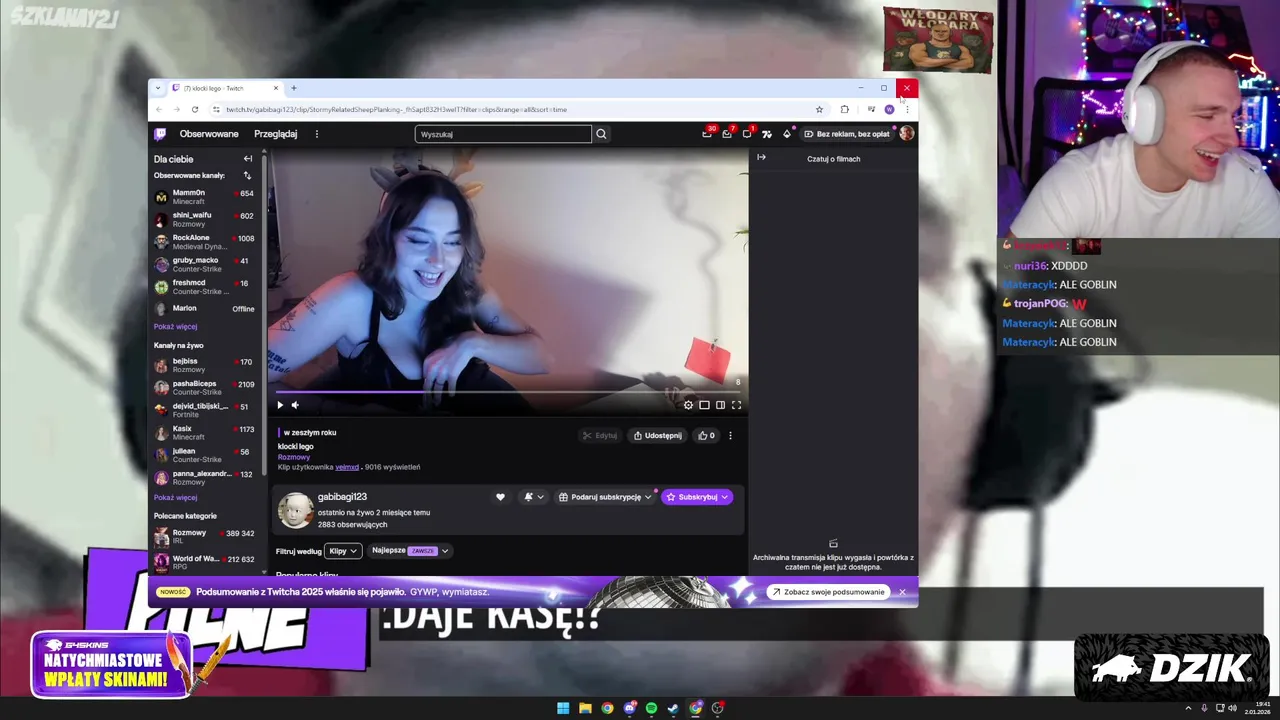Go back in Chrome
This screenshot has width=1280, height=720.
tap(158, 109)
